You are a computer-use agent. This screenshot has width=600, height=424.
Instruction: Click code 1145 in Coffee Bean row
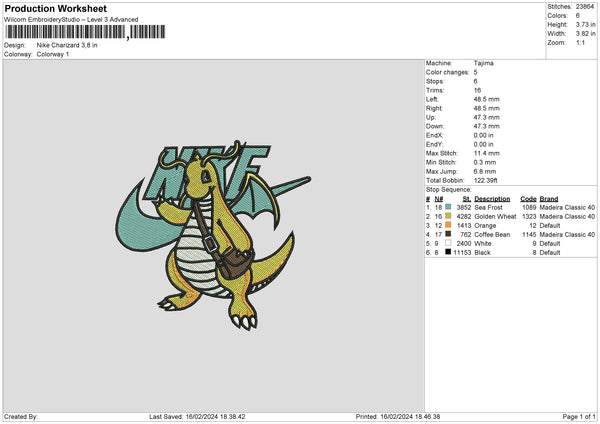[529, 235]
